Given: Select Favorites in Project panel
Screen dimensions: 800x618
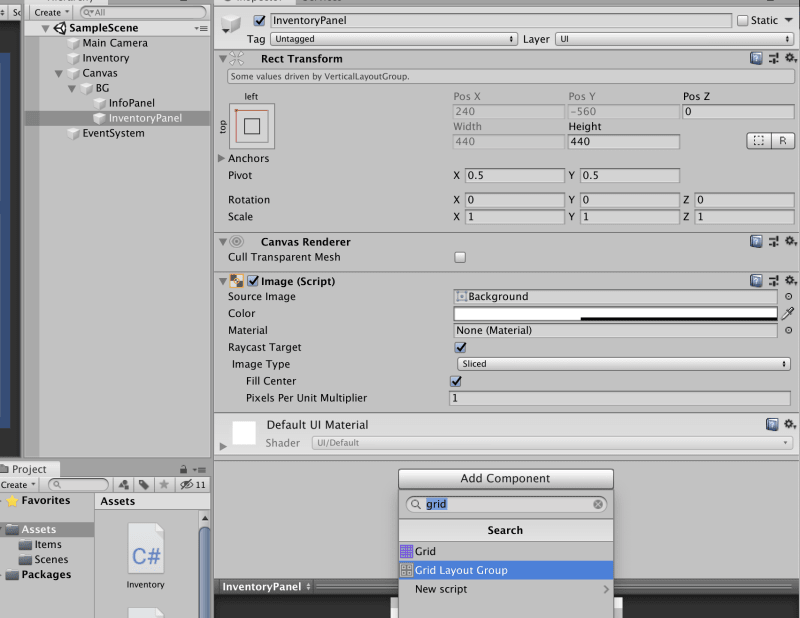Looking at the screenshot, I should 45,500.
